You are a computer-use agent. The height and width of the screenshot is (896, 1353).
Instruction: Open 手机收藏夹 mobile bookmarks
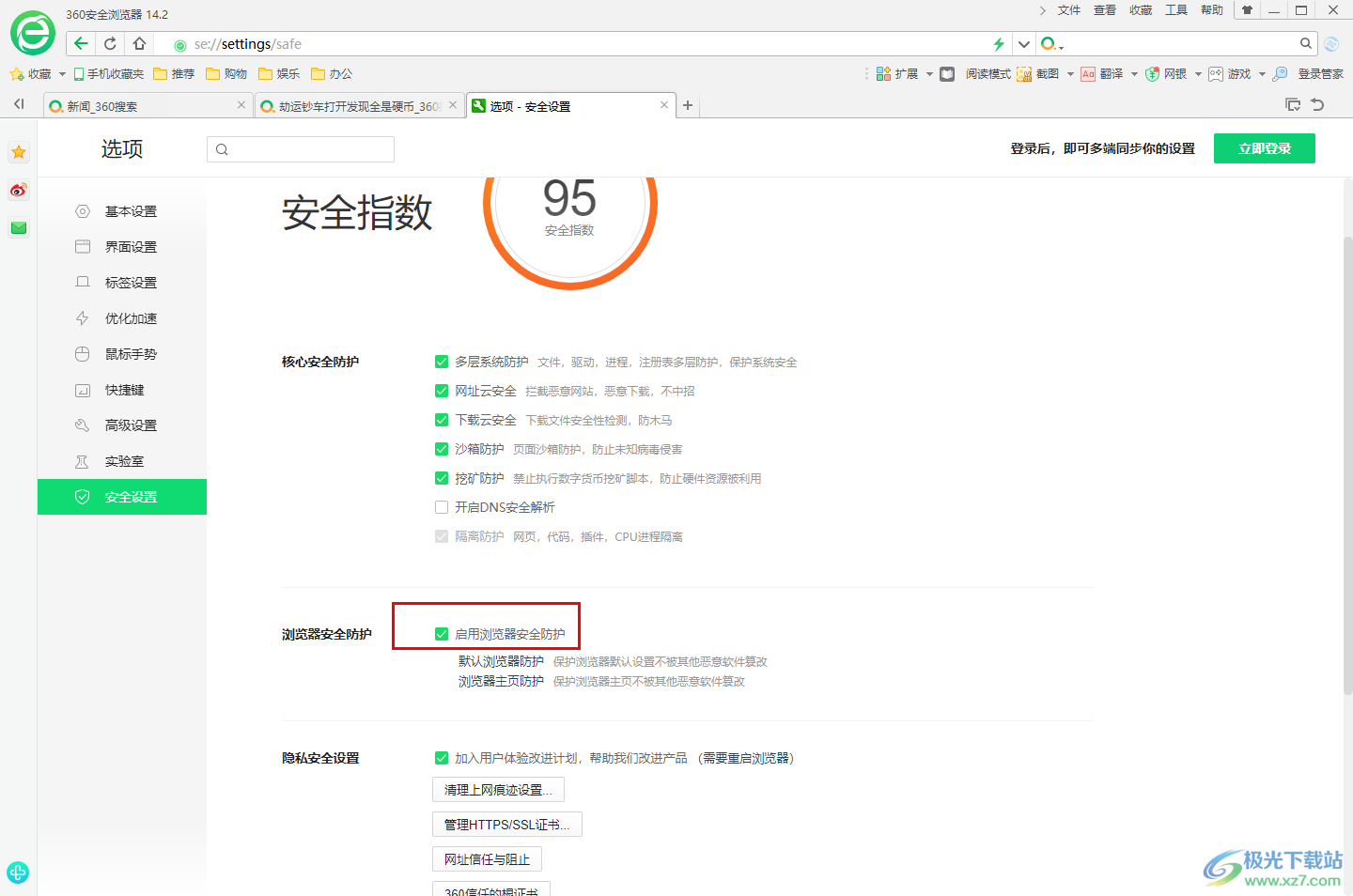[109, 74]
